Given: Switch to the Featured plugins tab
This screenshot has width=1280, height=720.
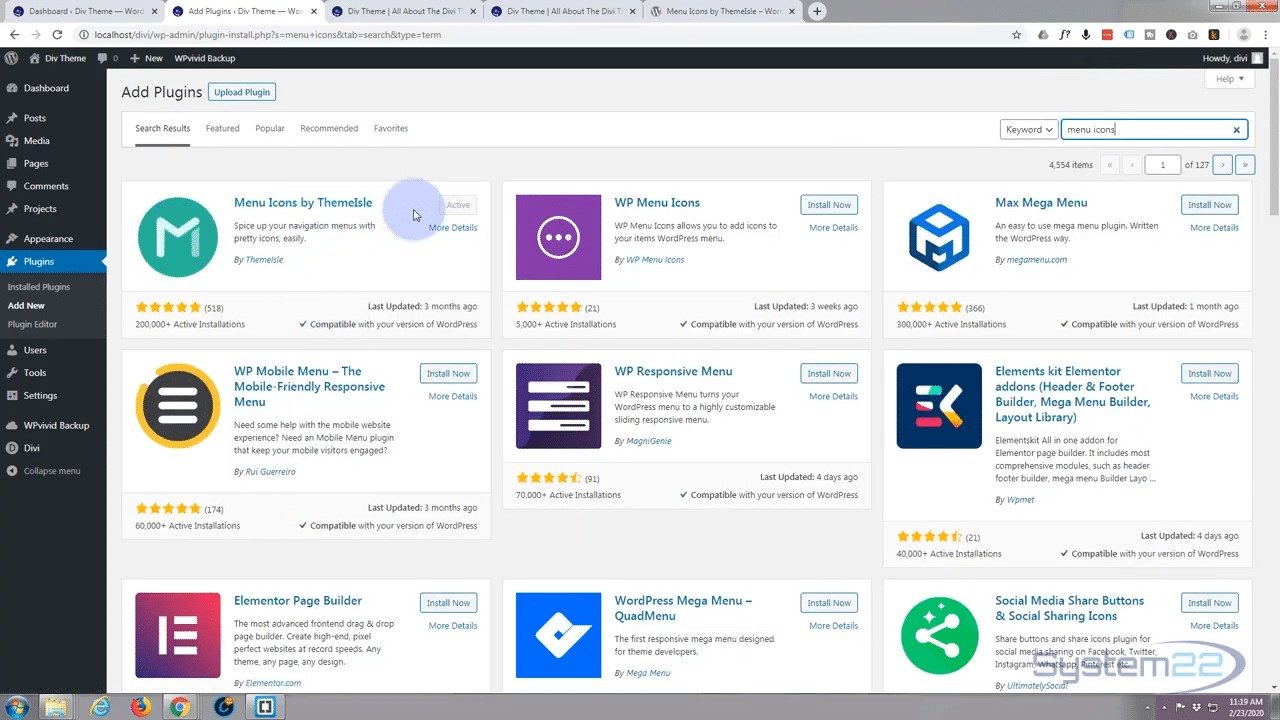Looking at the screenshot, I should click(x=222, y=128).
